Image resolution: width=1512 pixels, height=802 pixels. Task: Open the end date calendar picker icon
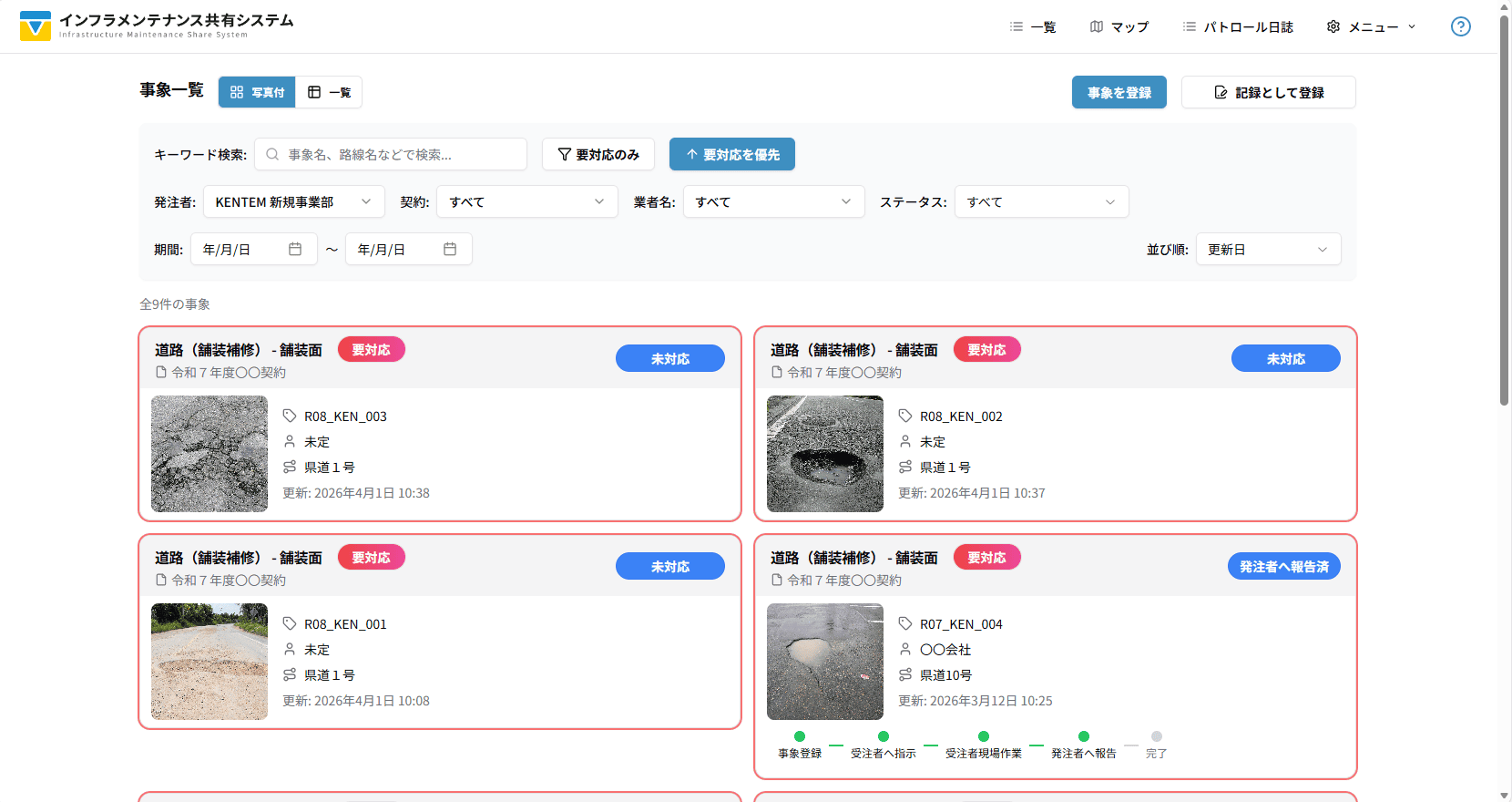(x=450, y=249)
